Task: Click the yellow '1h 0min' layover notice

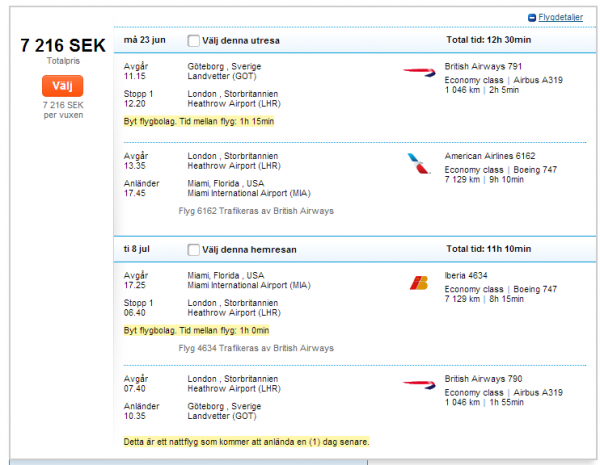Action: [196, 329]
